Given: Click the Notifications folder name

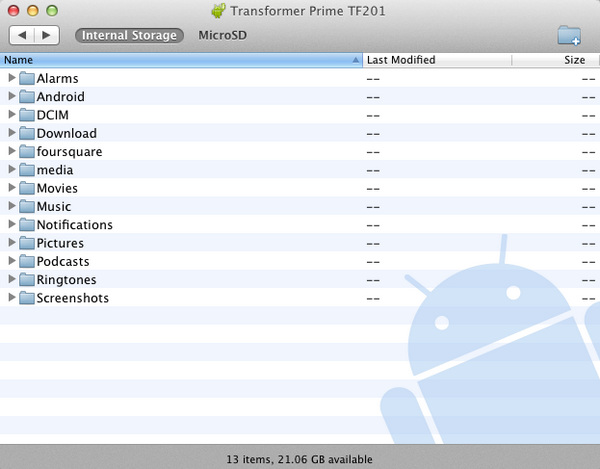Looking at the screenshot, I should click(75, 225).
